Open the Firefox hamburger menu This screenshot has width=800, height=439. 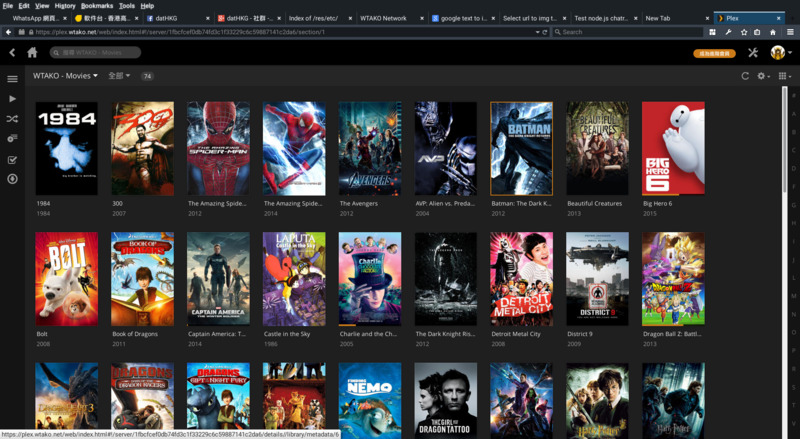coord(790,32)
